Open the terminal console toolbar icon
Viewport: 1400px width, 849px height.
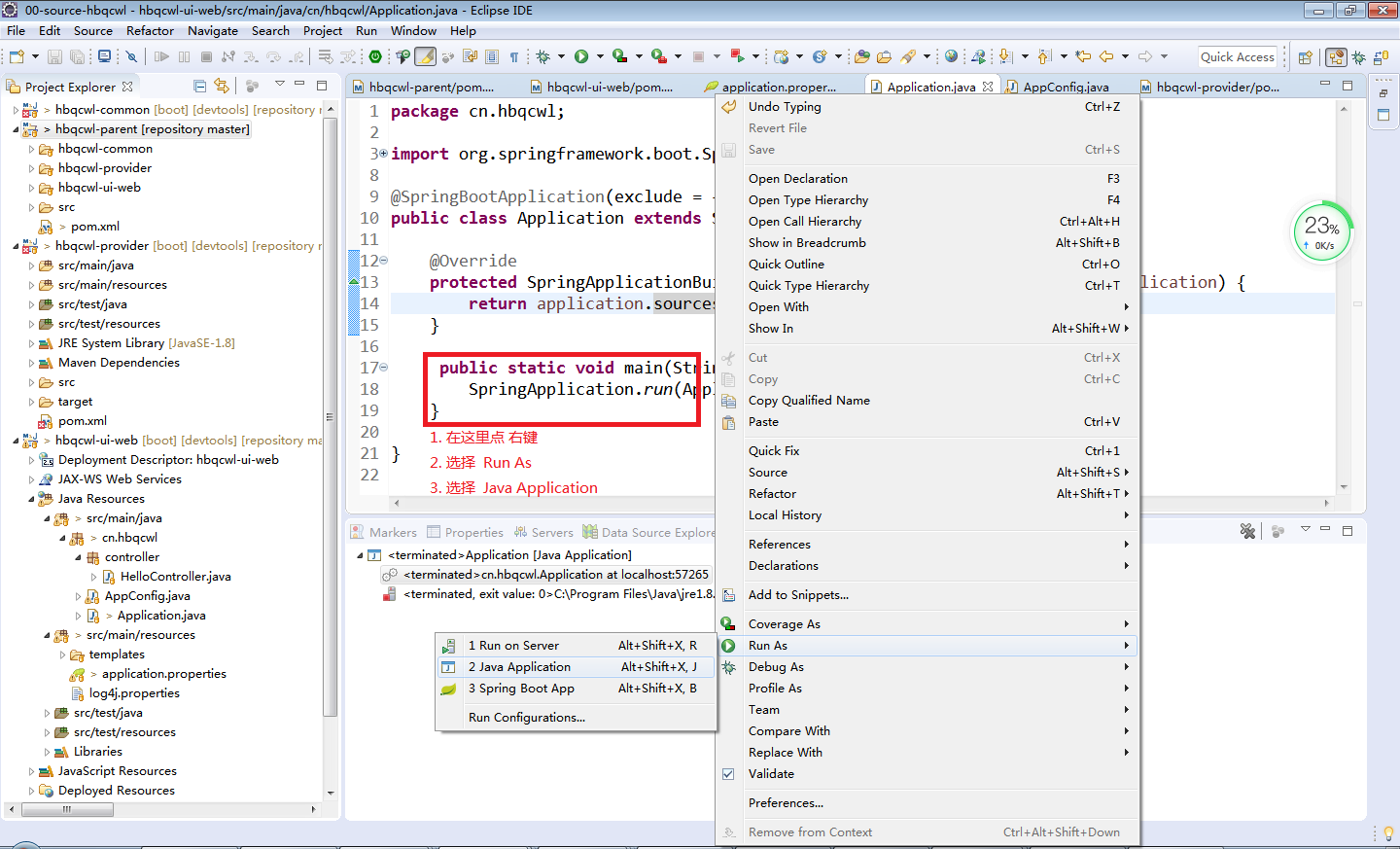104,56
